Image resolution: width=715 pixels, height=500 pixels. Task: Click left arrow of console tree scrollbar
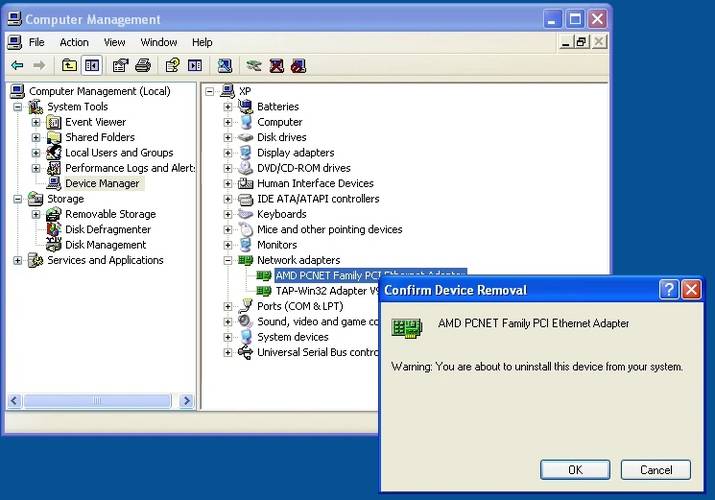(x=14, y=401)
